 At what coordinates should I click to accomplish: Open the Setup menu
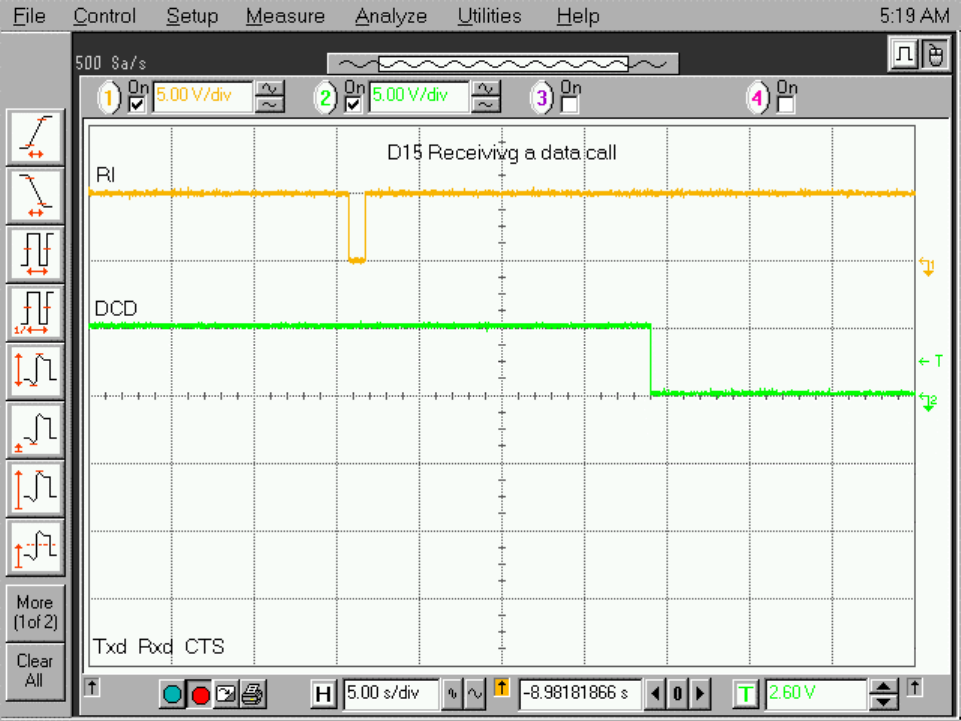pyautogui.click(x=192, y=16)
